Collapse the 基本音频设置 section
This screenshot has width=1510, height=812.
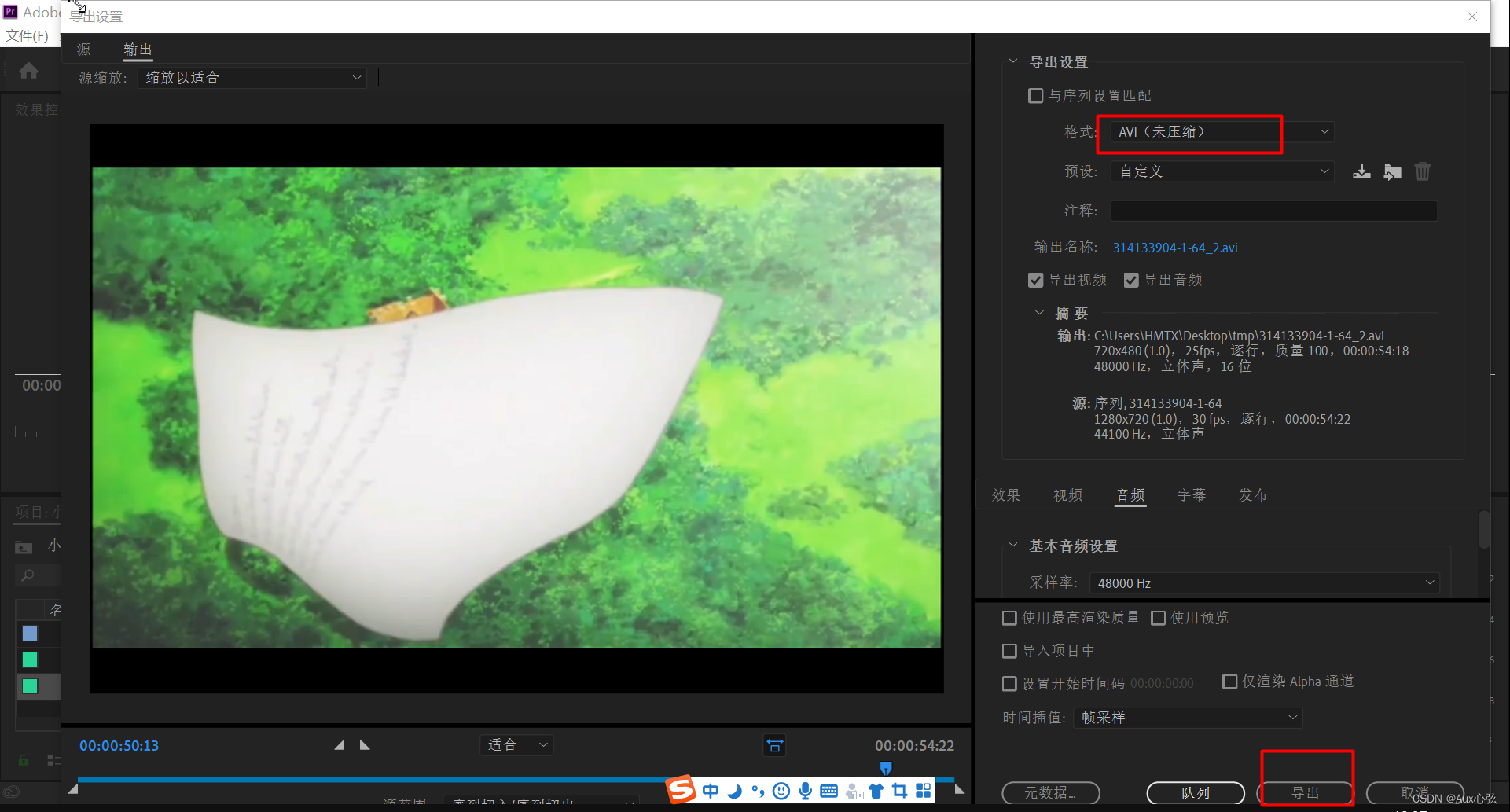pyautogui.click(x=1013, y=545)
